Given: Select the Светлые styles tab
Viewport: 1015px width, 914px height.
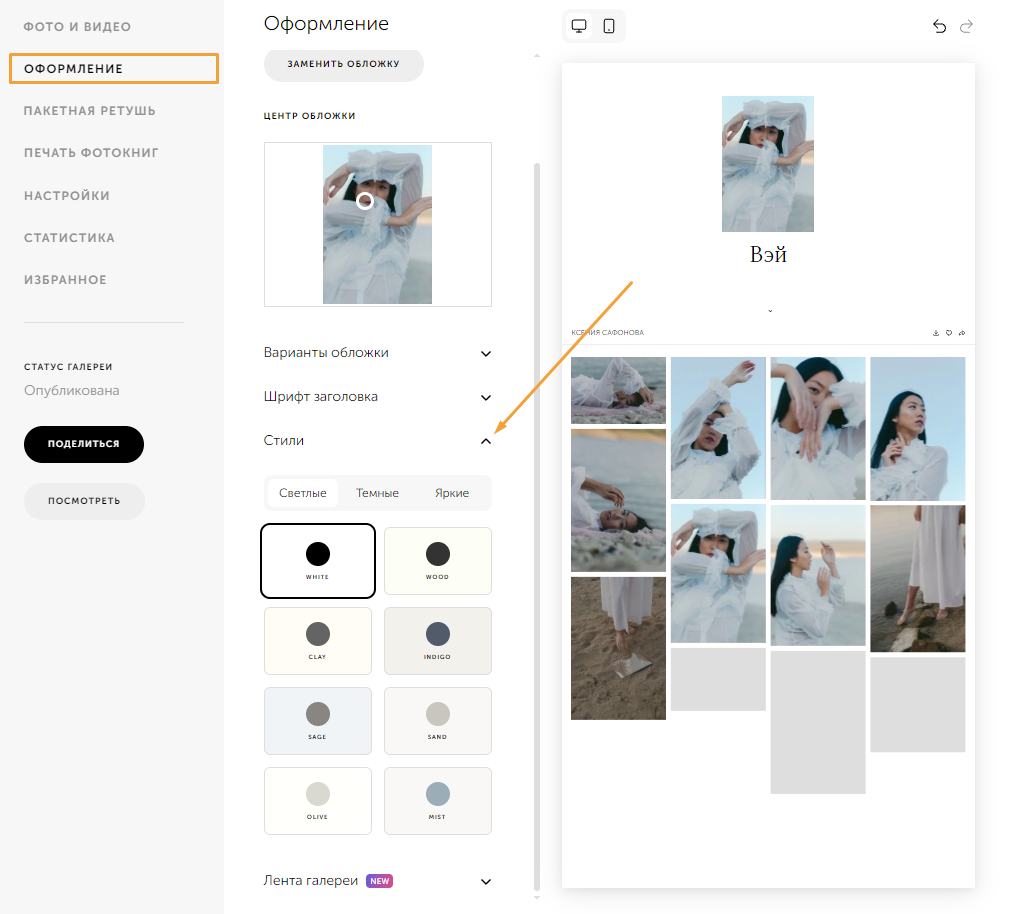Looking at the screenshot, I should point(302,493).
